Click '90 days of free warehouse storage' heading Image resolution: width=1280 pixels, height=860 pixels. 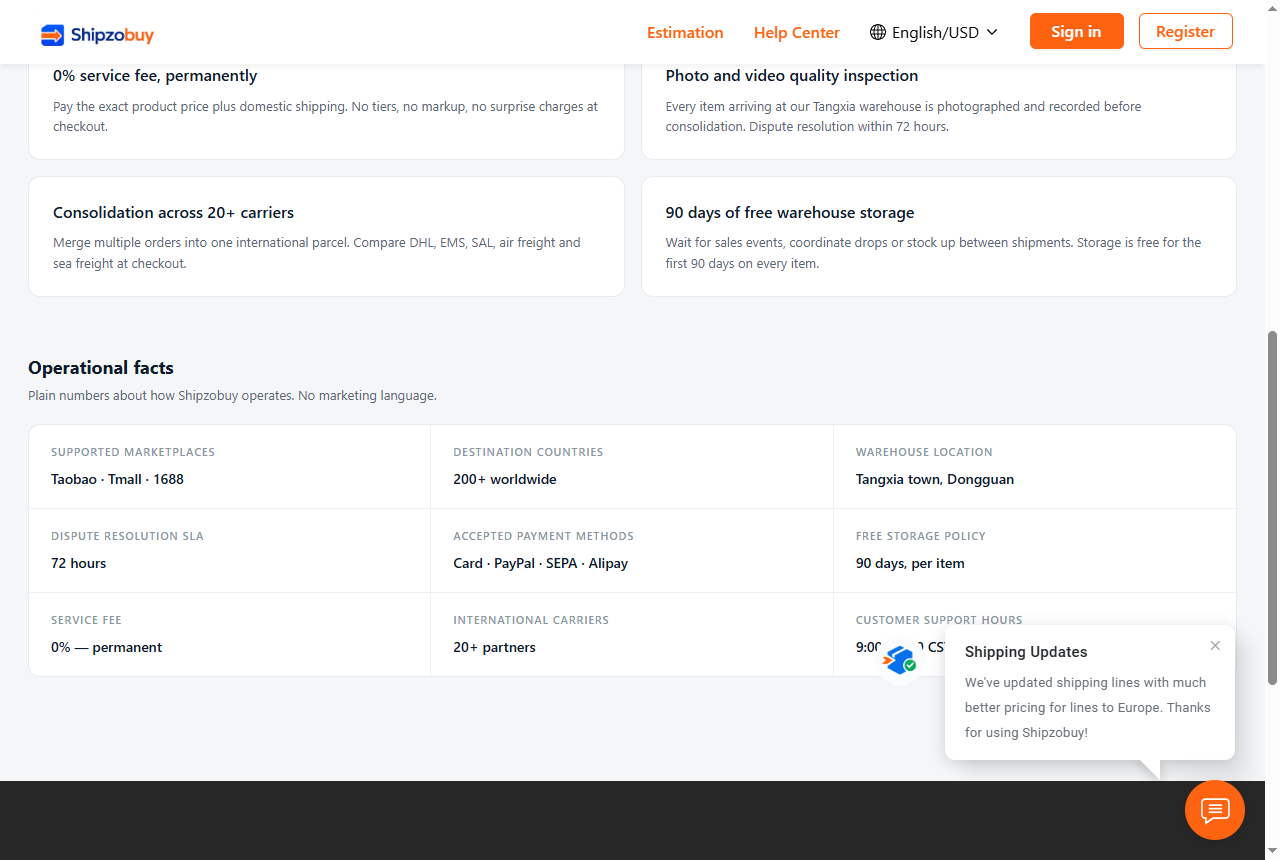click(790, 212)
